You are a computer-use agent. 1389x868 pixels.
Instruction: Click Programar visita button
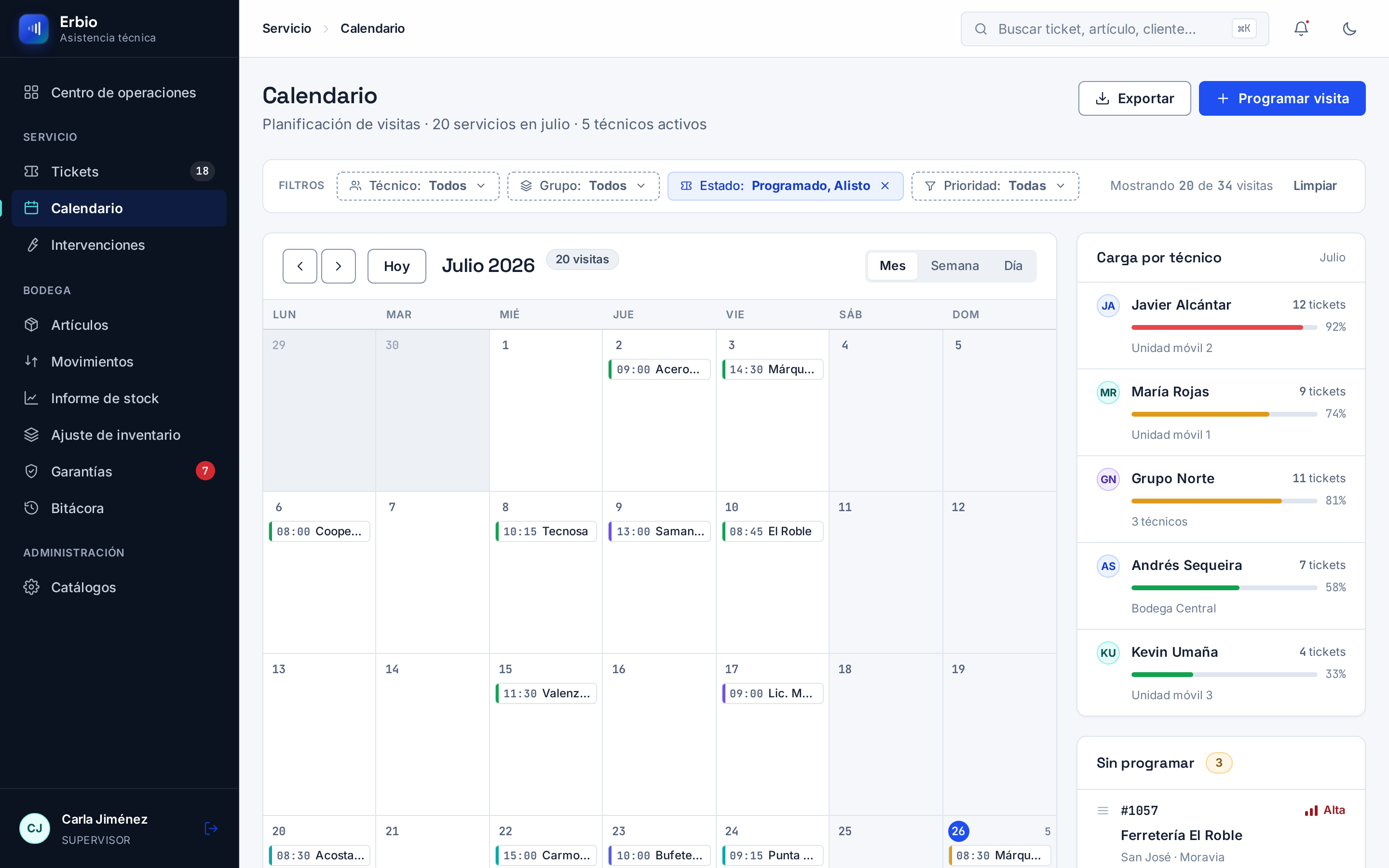coord(1281,98)
